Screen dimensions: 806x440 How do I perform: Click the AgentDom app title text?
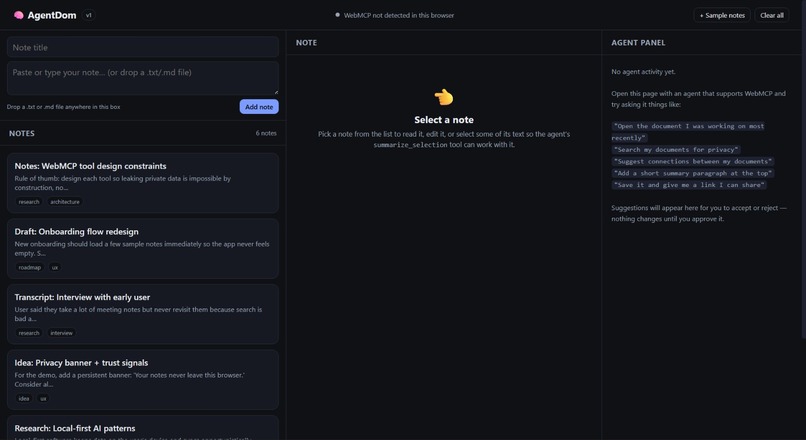click(x=52, y=15)
